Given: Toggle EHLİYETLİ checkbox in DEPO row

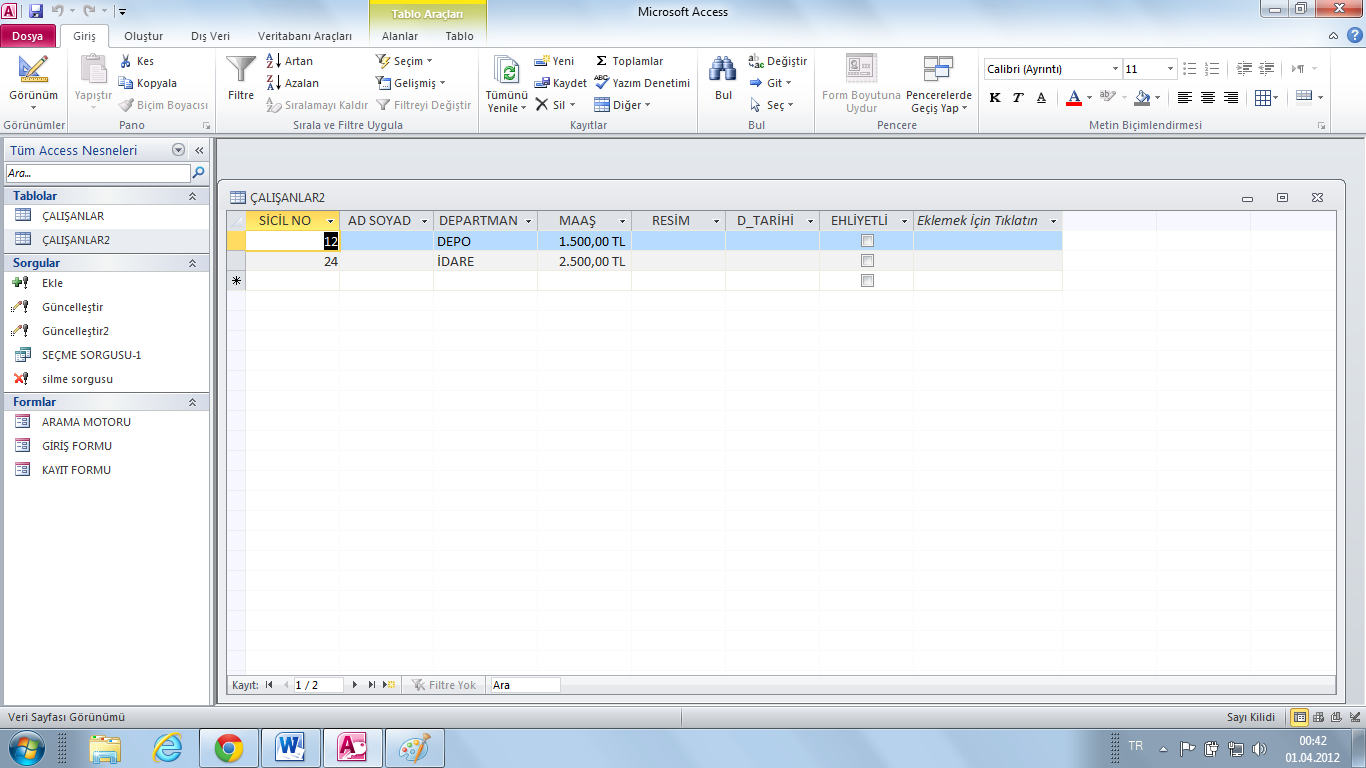Looking at the screenshot, I should 867,241.
